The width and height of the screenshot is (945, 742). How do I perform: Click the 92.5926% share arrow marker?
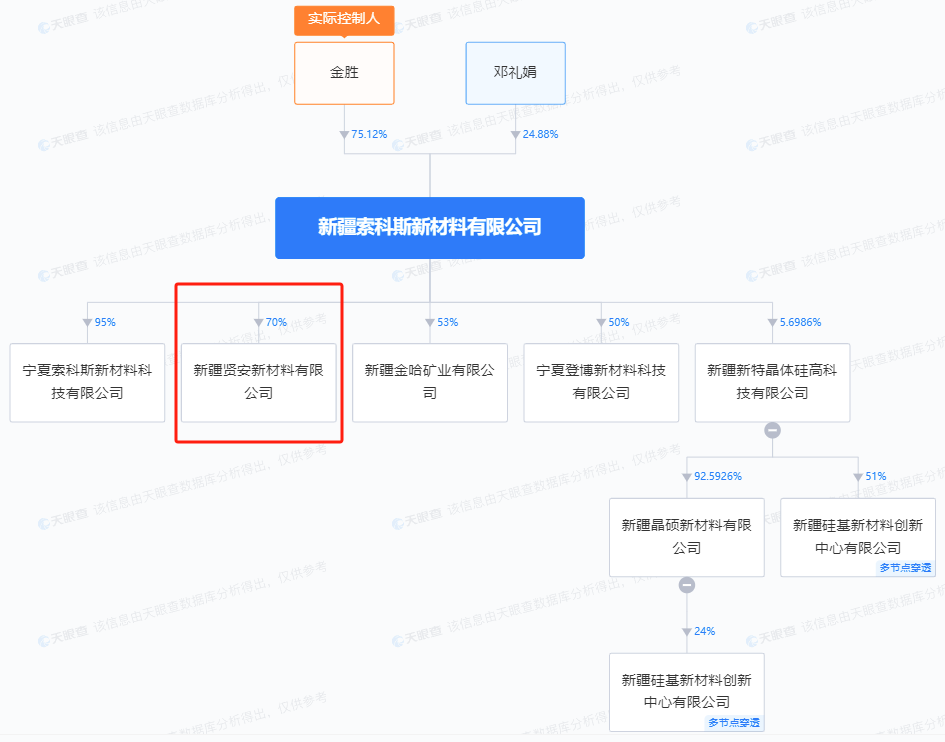coord(686,477)
